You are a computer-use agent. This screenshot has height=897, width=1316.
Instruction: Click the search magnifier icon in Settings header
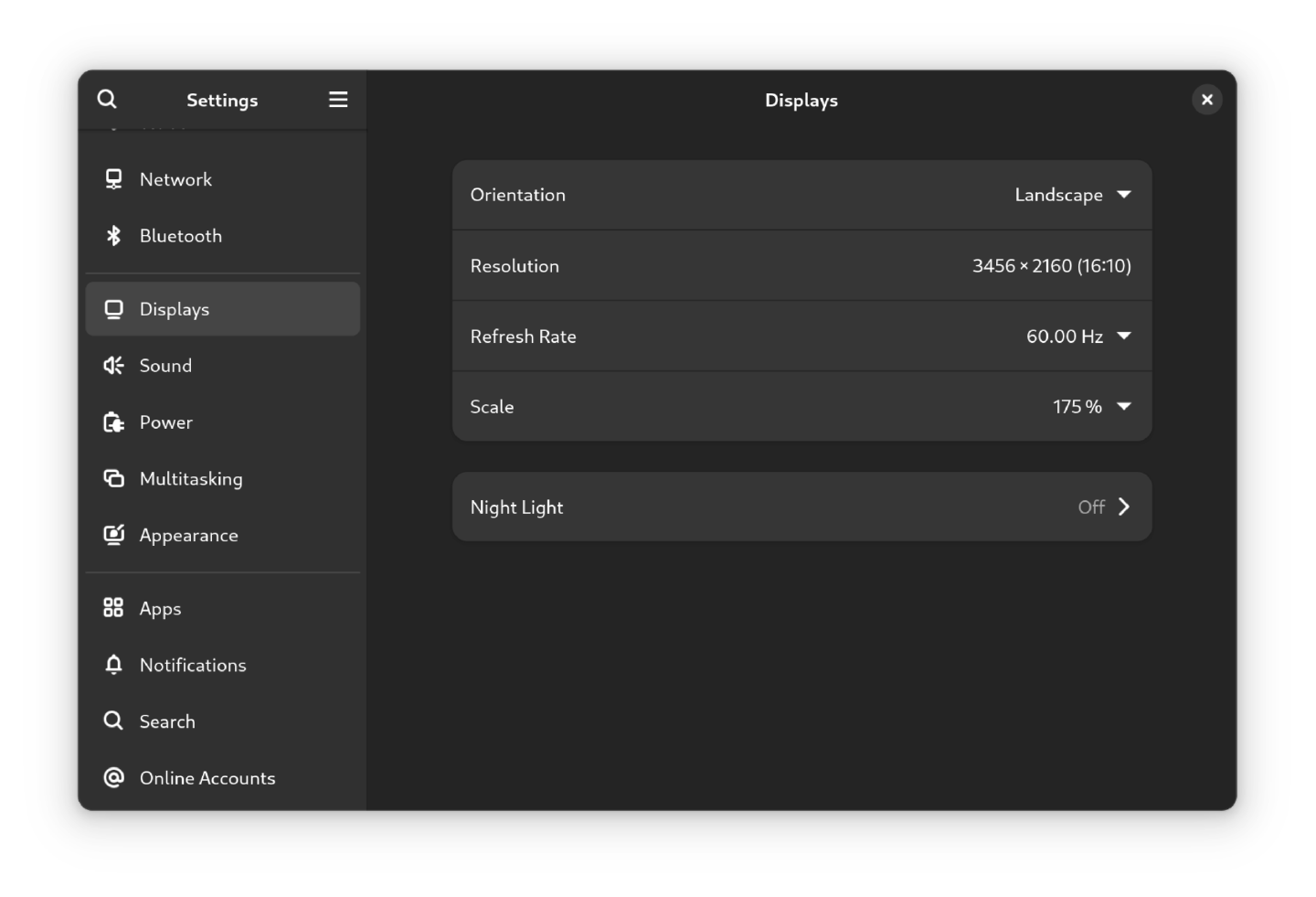click(x=107, y=100)
